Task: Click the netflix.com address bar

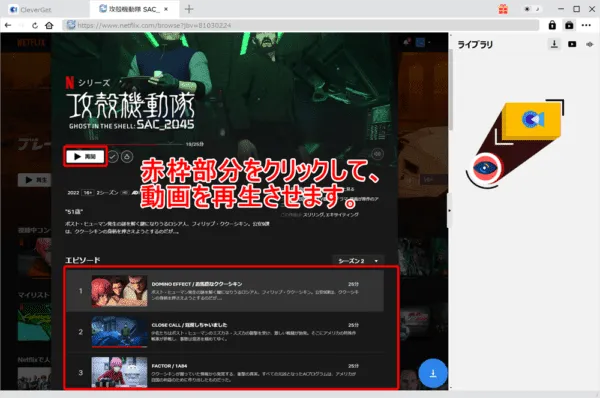Action: pos(300,25)
